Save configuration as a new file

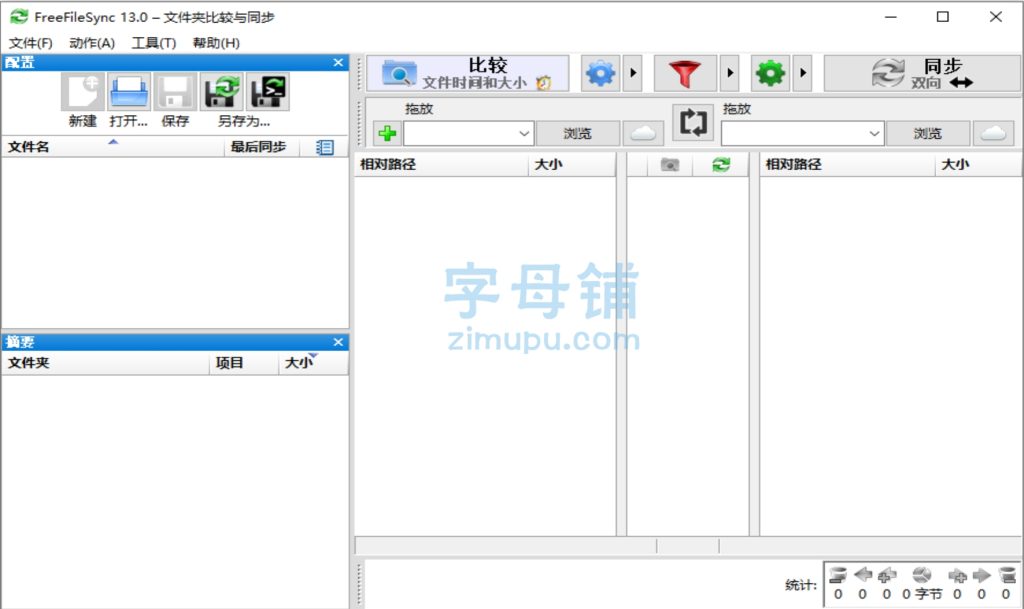[222, 92]
